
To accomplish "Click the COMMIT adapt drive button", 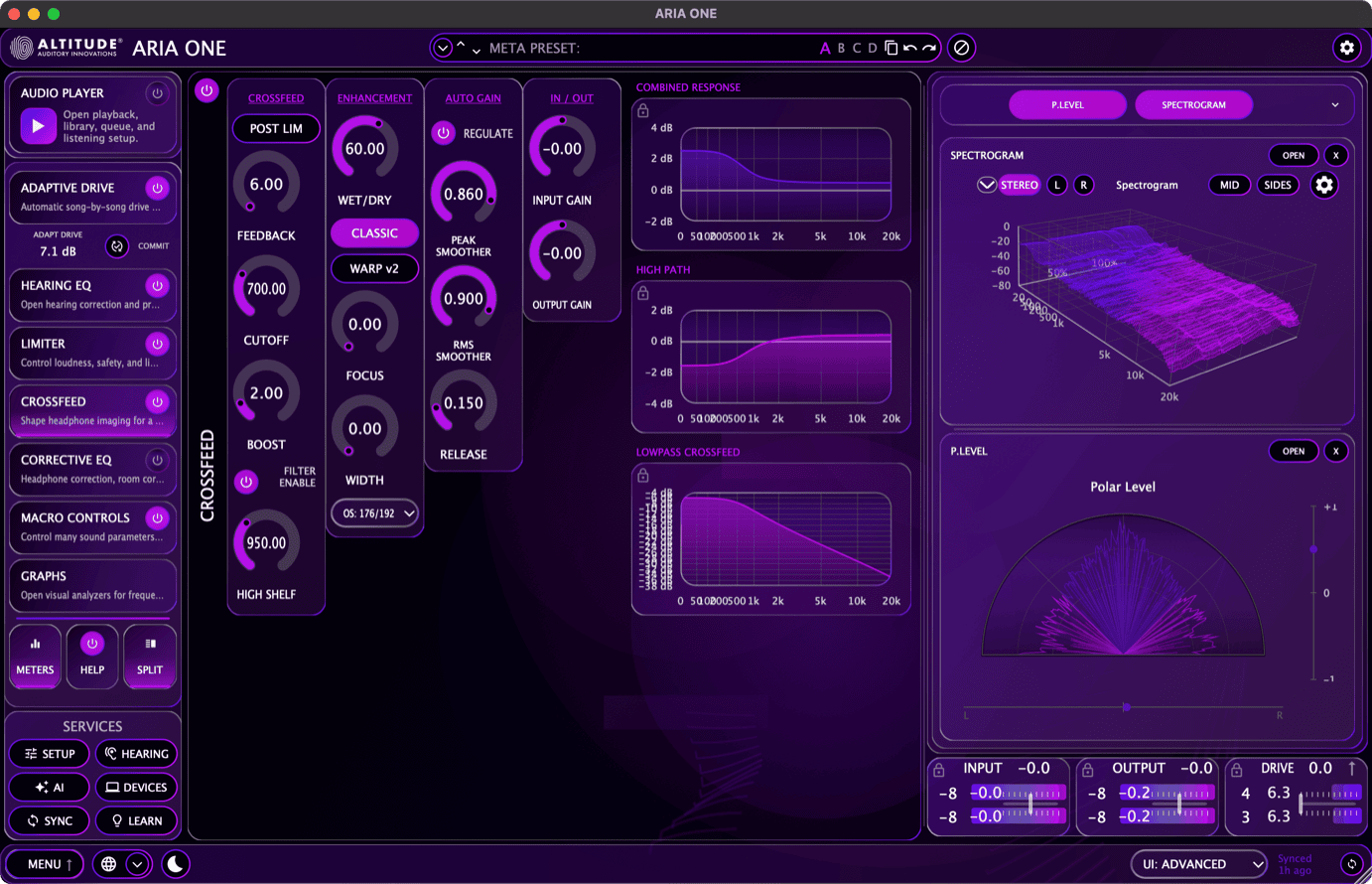I will (154, 246).
